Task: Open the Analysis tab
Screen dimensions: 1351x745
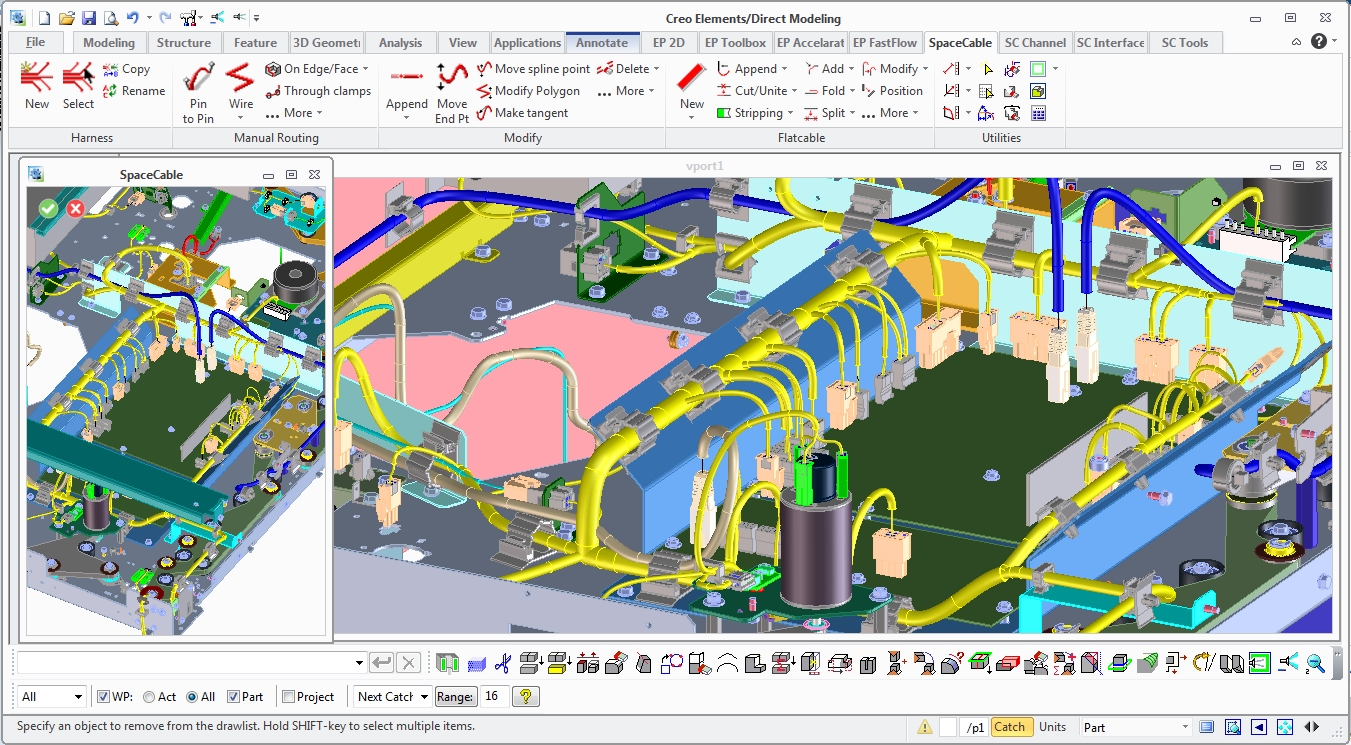Action: pos(400,42)
